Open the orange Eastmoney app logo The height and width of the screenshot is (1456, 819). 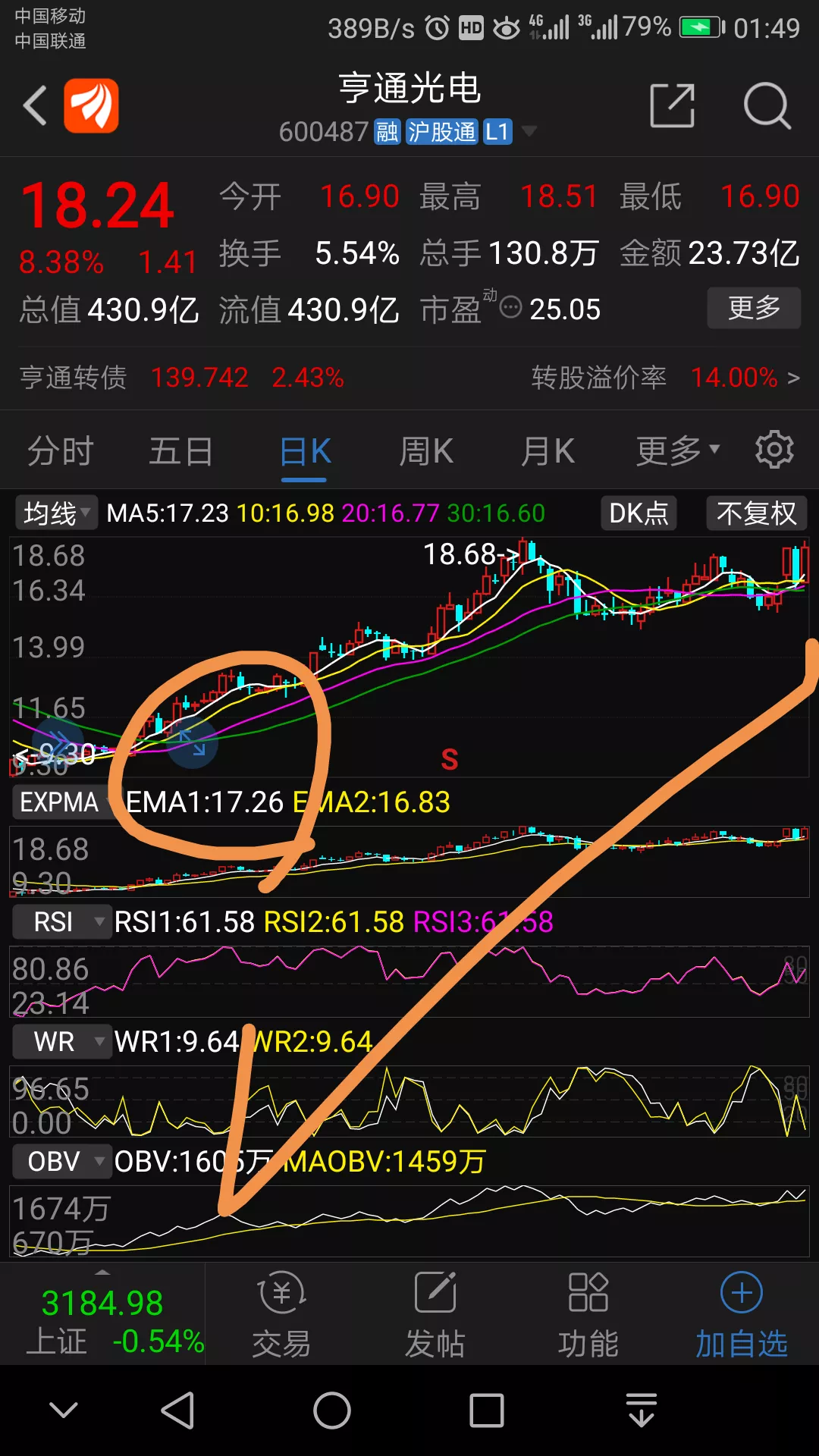tap(91, 105)
